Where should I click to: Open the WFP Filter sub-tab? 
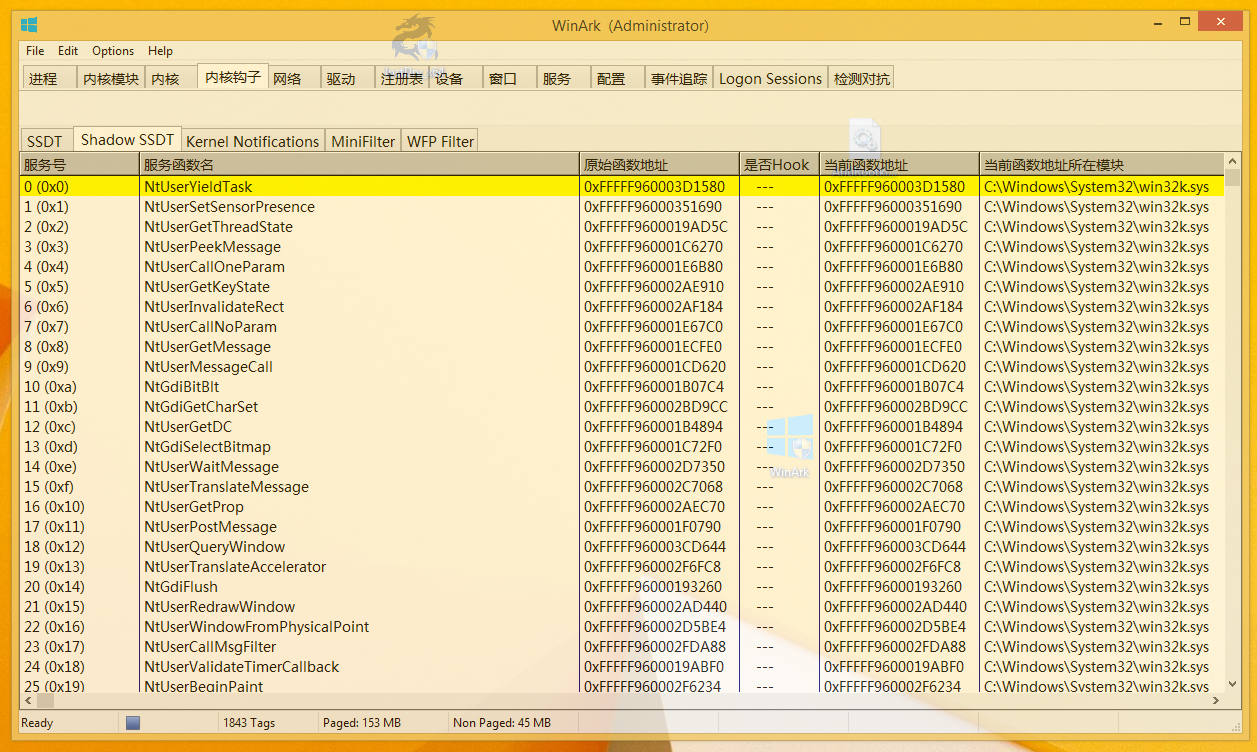[440, 141]
